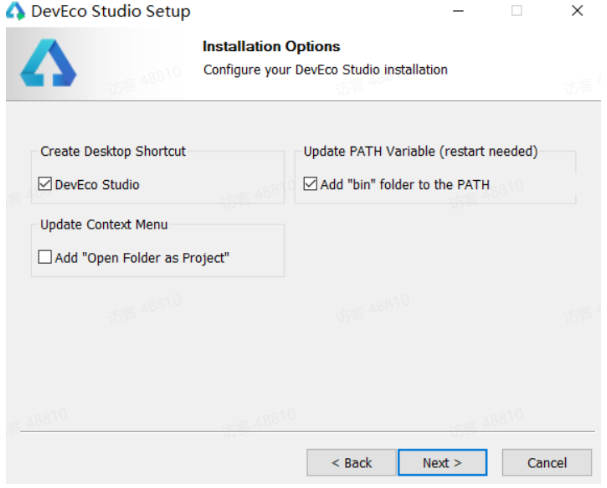This screenshot has height=488, width=607.
Task: Click the "Update Context Menu" group label
Action: click(x=104, y=224)
